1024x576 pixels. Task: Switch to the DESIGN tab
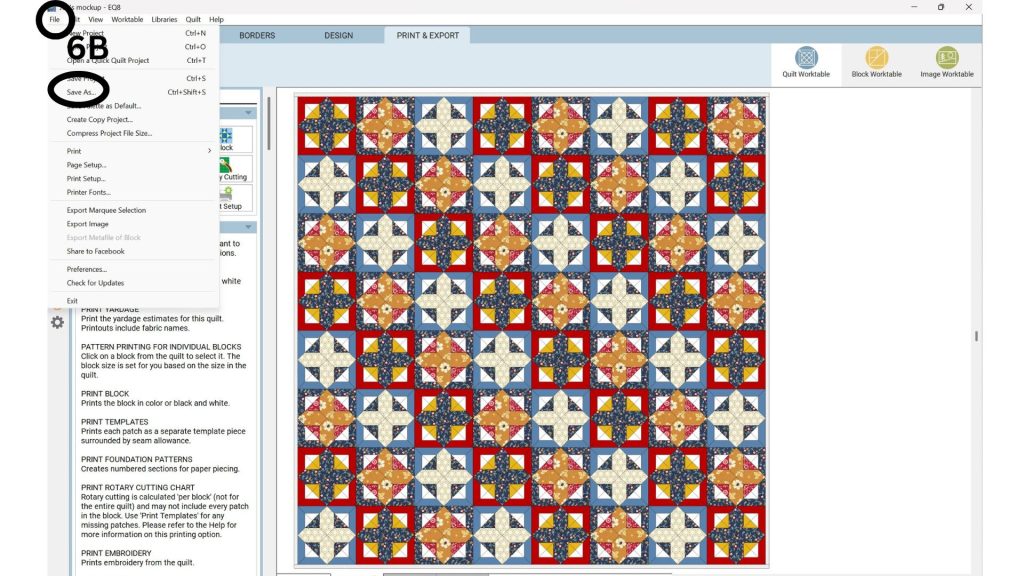339,35
